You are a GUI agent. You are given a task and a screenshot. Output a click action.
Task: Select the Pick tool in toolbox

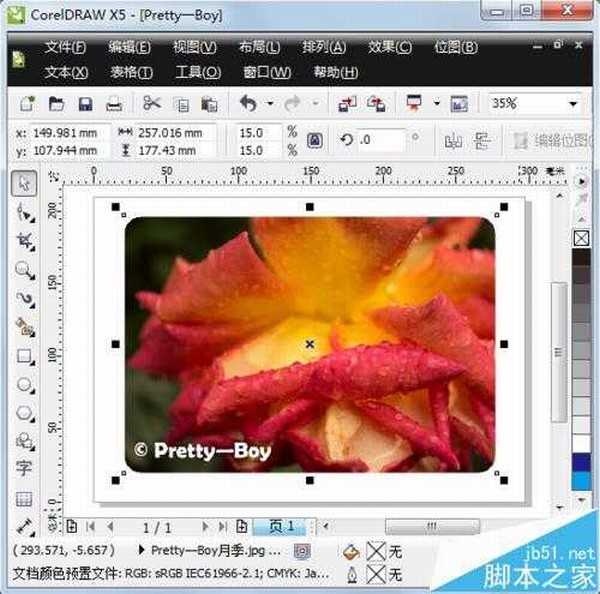[x=25, y=183]
